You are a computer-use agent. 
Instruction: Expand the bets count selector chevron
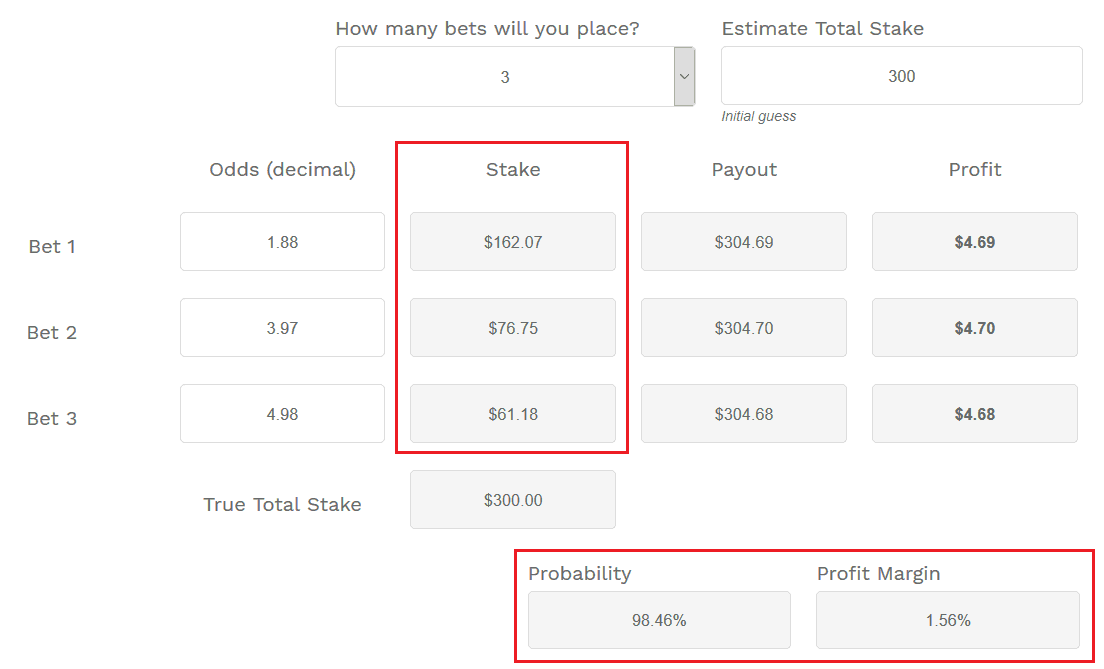tap(684, 76)
